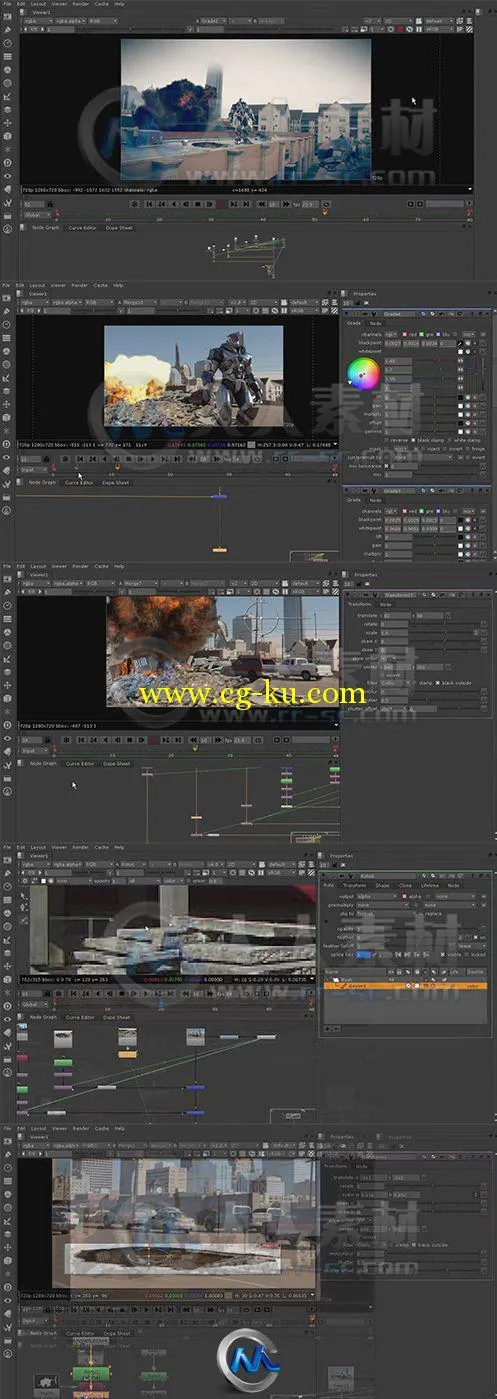Viewport: 497px width, 1399px height.
Task: Open the color wheel in the Grade4 panel
Action: pos(364,374)
